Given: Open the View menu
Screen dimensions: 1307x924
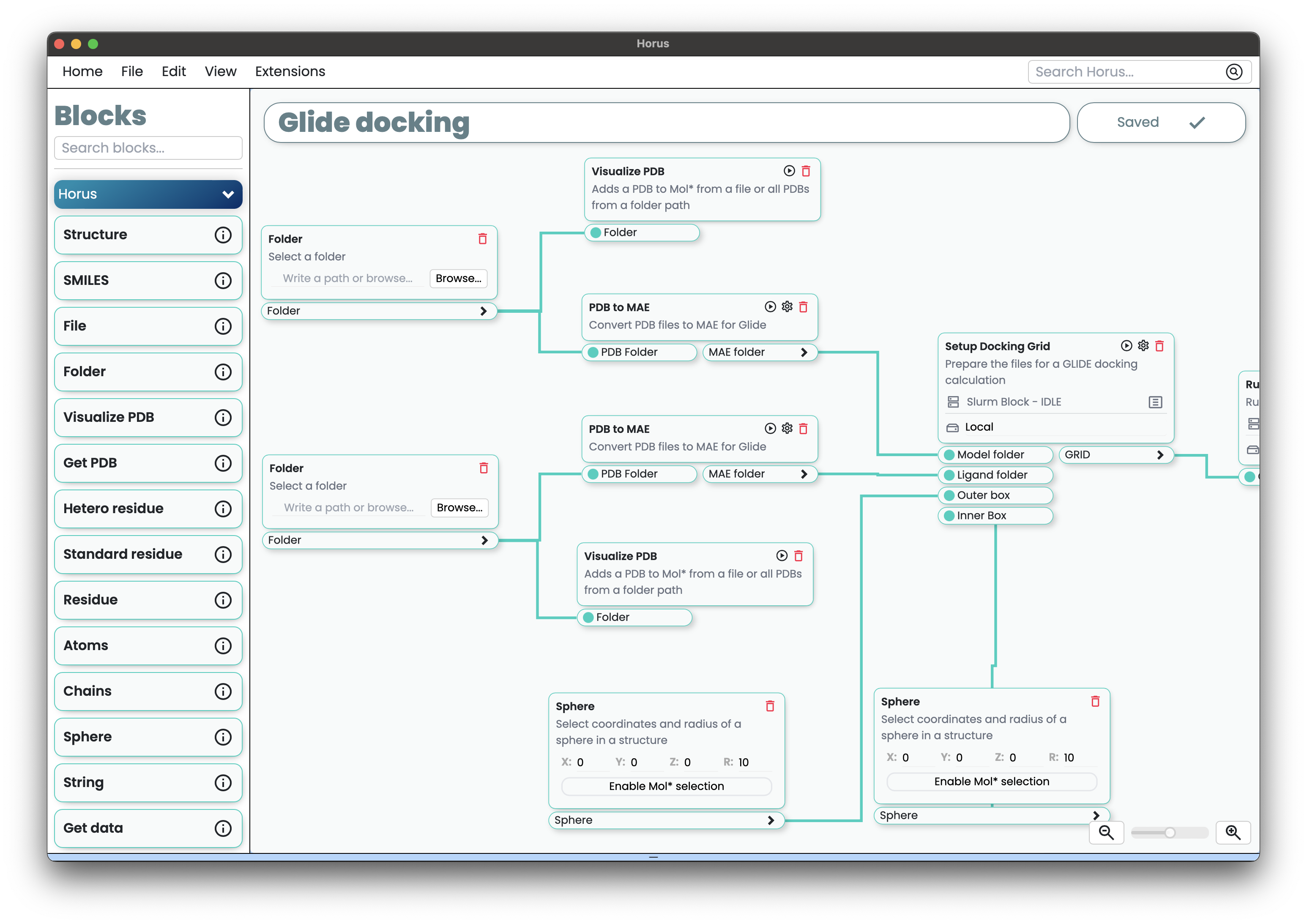Looking at the screenshot, I should click(x=220, y=71).
